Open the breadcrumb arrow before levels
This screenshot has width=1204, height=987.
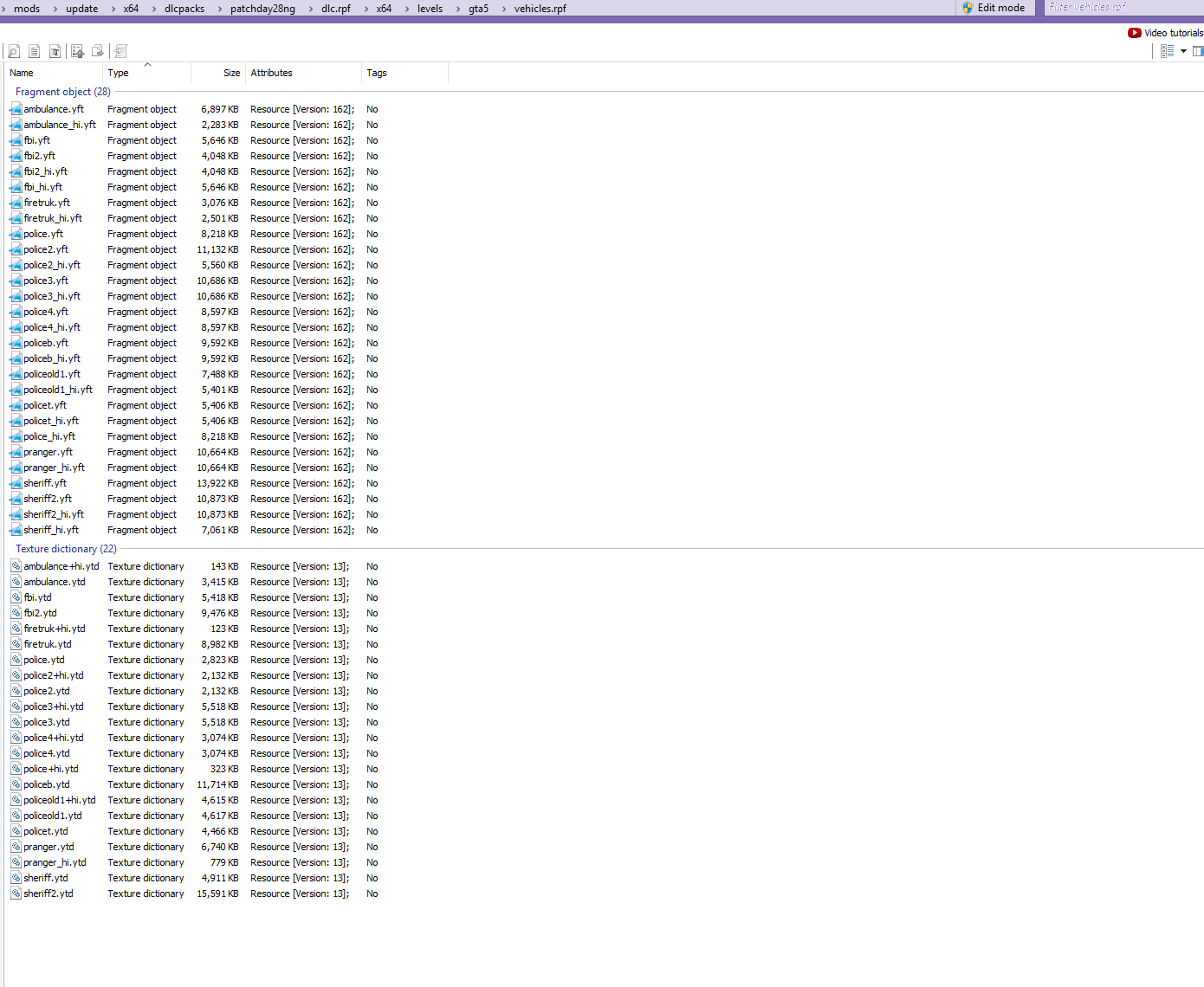click(x=407, y=9)
